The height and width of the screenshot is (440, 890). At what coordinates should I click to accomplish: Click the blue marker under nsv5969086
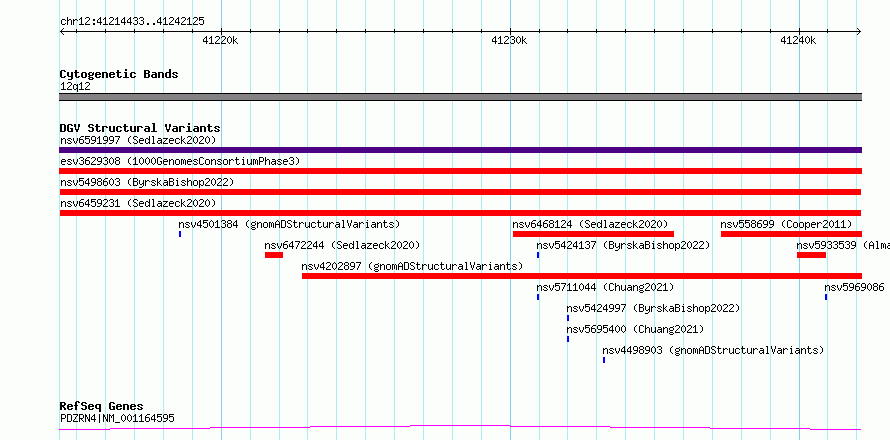[826, 297]
